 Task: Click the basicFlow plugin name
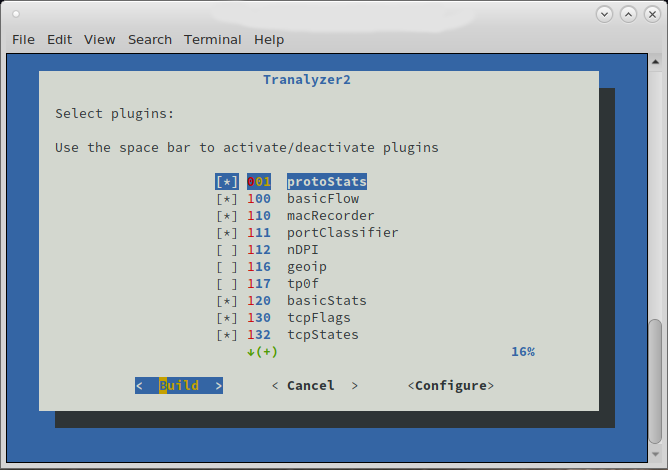click(323, 199)
